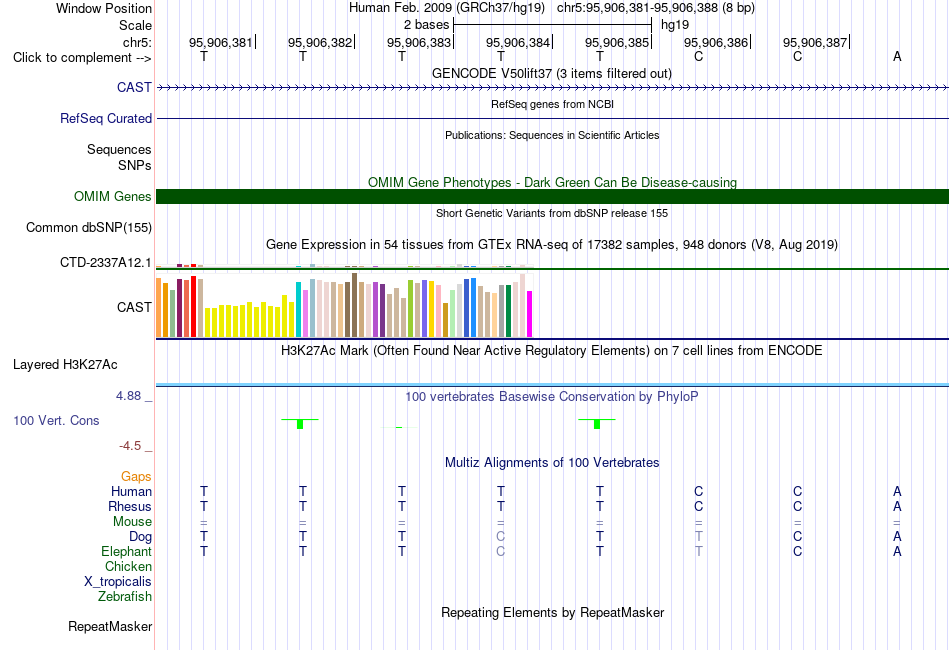
Task: Click ruler position '95,906,387'
Action: pyautogui.click(x=815, y=42)
